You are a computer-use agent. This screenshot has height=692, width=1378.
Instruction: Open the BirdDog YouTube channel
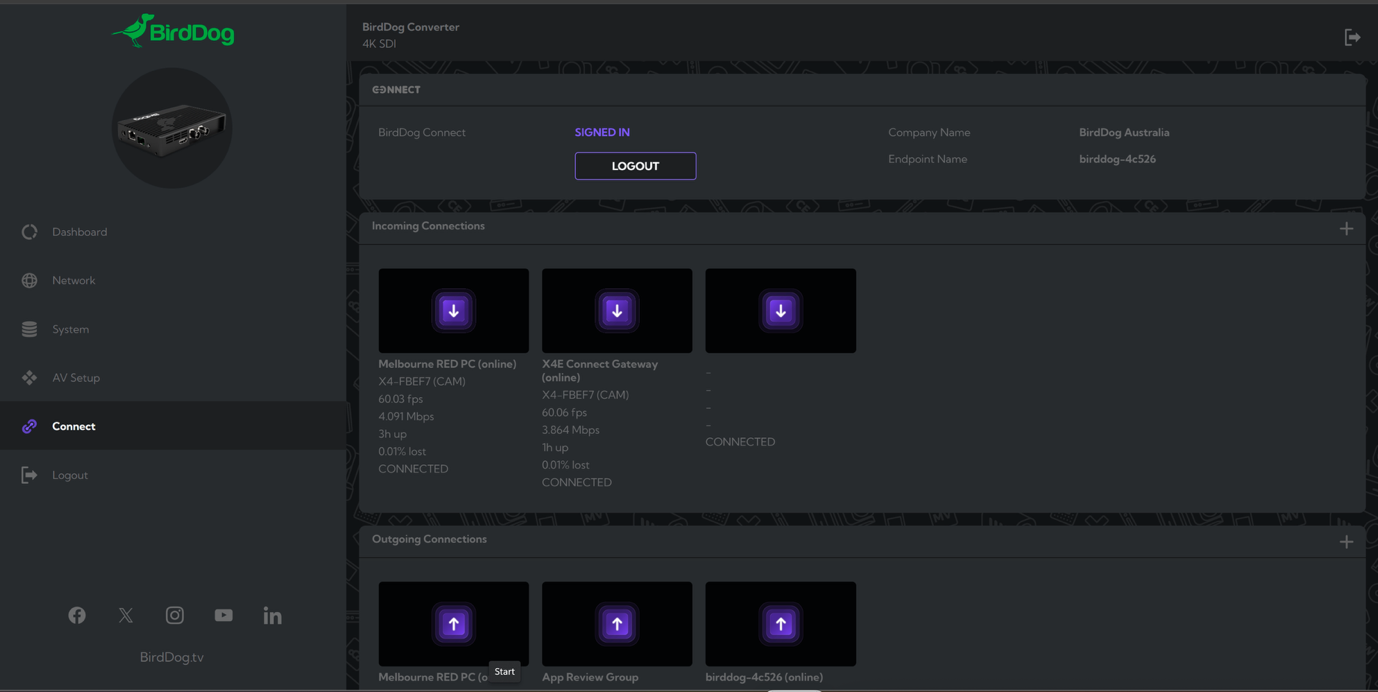point(224,615)
